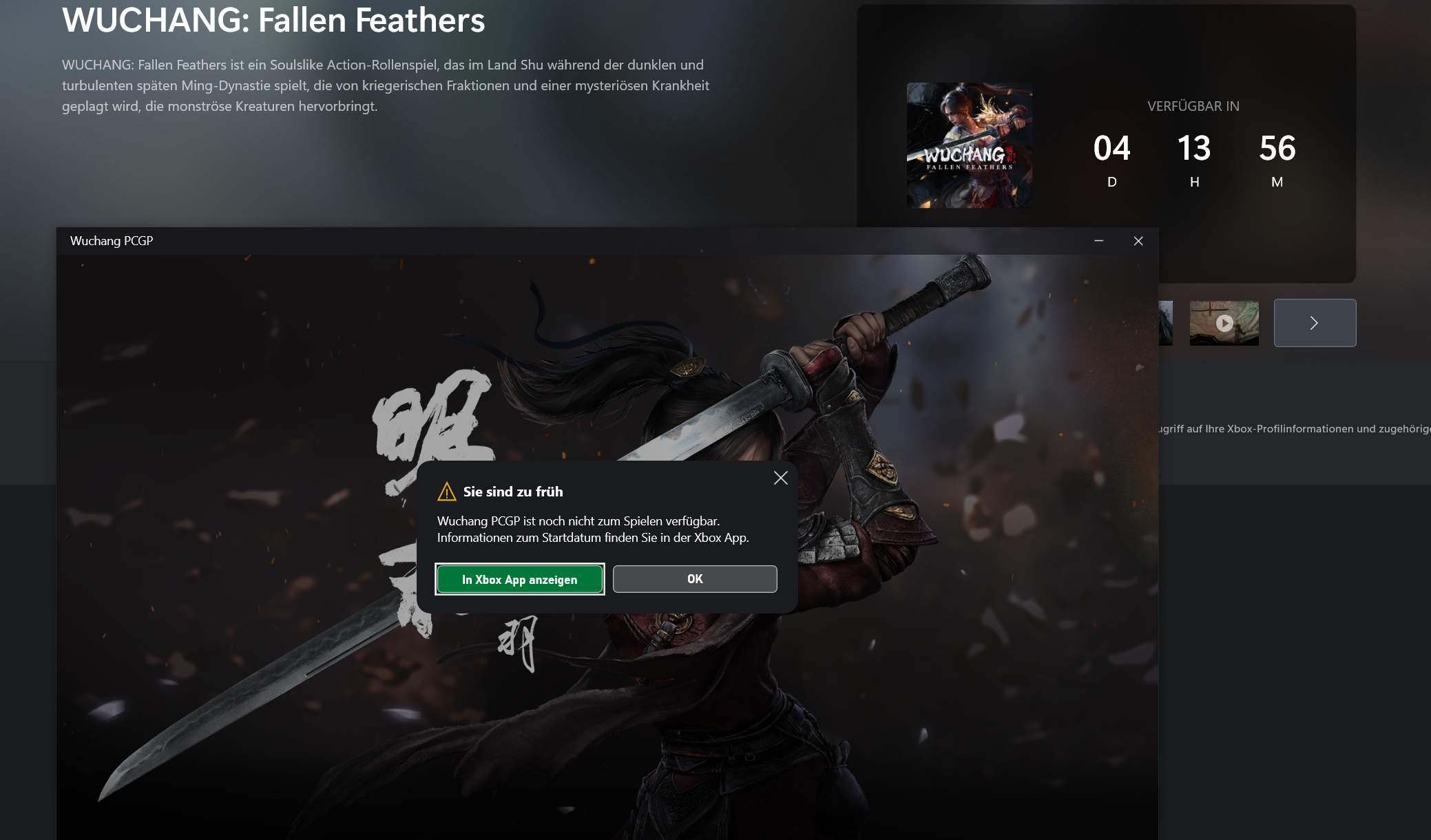Screen dimensions: 1431x840
Task: Click the Soulslike game description paragraph
Action: pyautogui.click(x=386, y=85)
